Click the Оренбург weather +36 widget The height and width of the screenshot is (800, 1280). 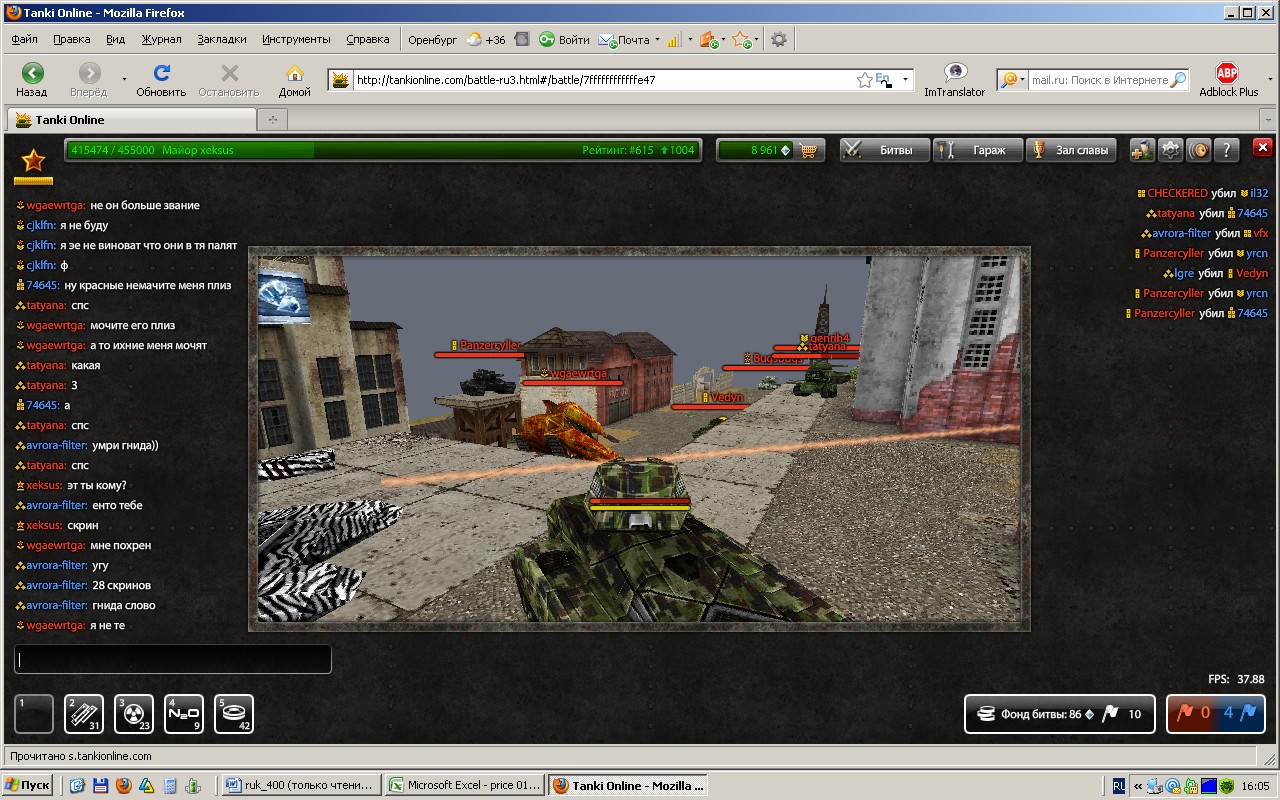click(x=457, y=40)
